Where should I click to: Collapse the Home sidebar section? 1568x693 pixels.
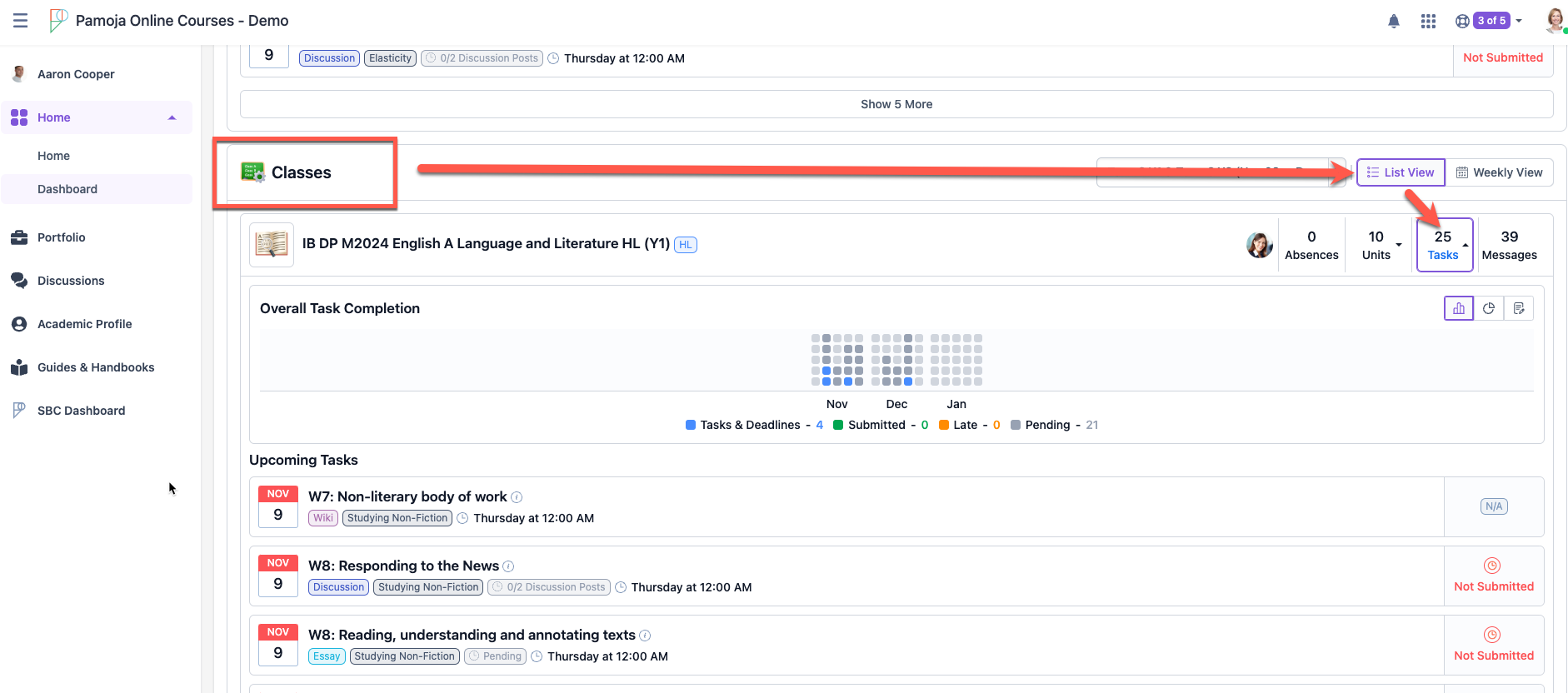[x=172, y=117]
